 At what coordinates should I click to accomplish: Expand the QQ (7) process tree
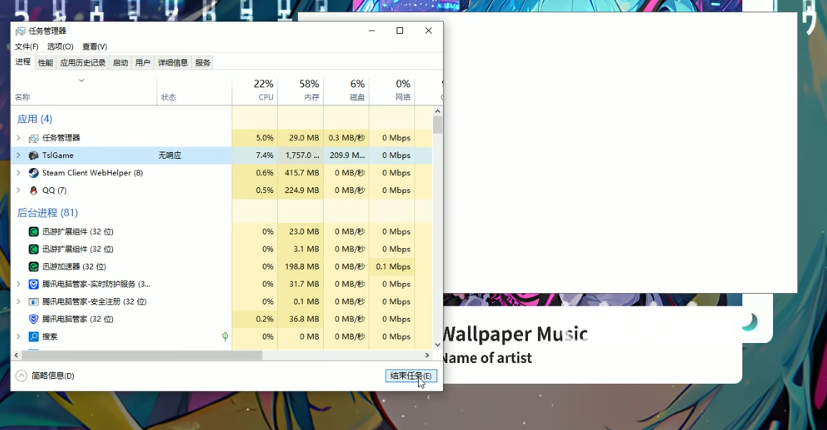pos(18,190)
